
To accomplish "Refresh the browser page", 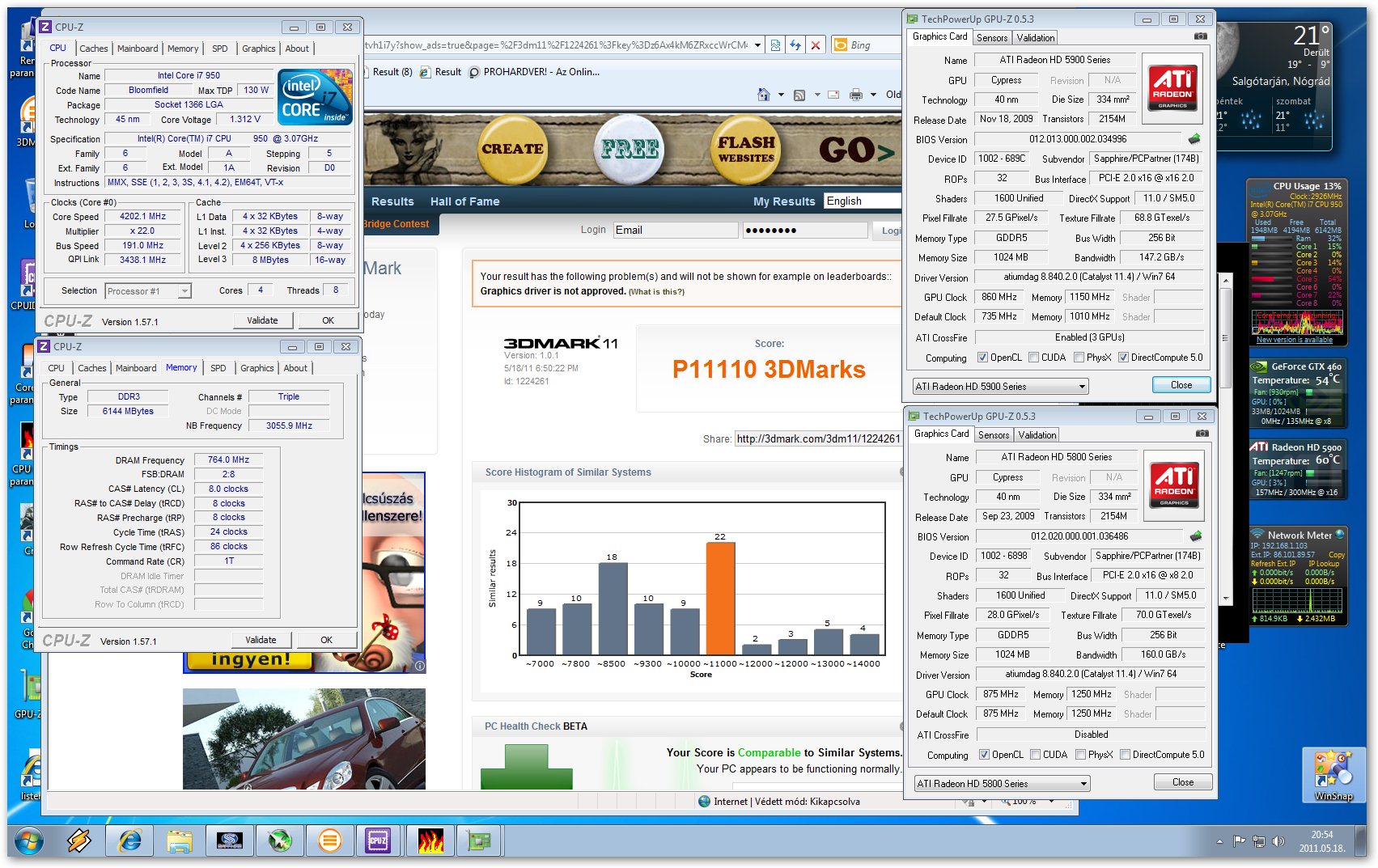I will pyautogui.click(x=795, y=45).
